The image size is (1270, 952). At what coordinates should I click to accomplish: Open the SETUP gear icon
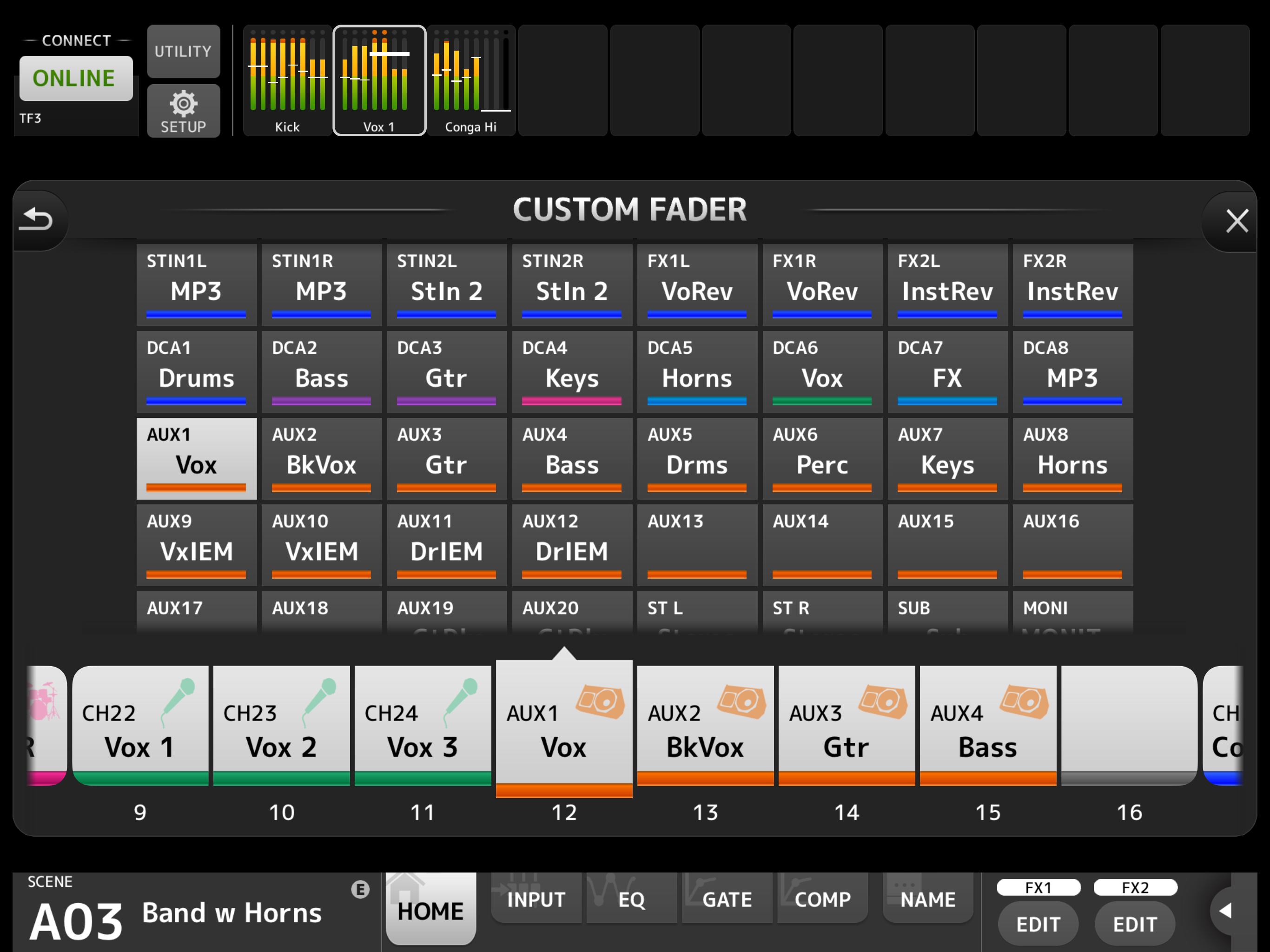point(183,112)
